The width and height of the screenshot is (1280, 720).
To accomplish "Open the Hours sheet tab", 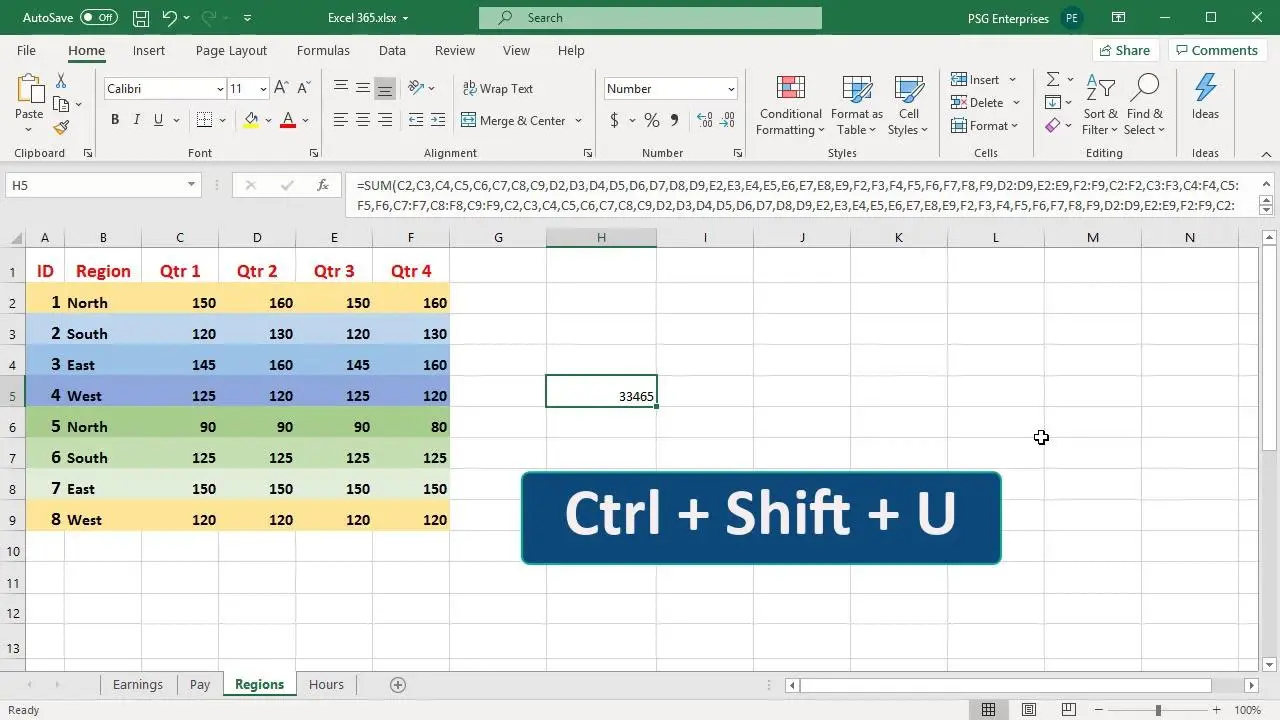I will [326, 685].
